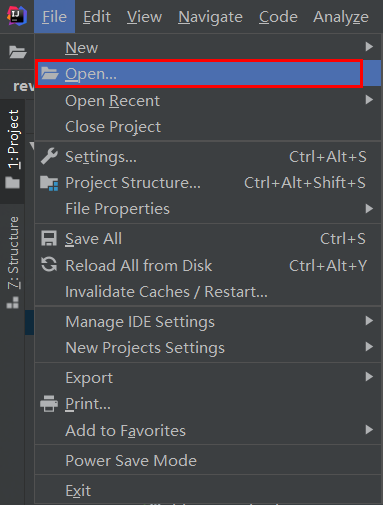Expand the New submenu
The width and height of the screenshot is (383, 505).
[x=208, y=47]
